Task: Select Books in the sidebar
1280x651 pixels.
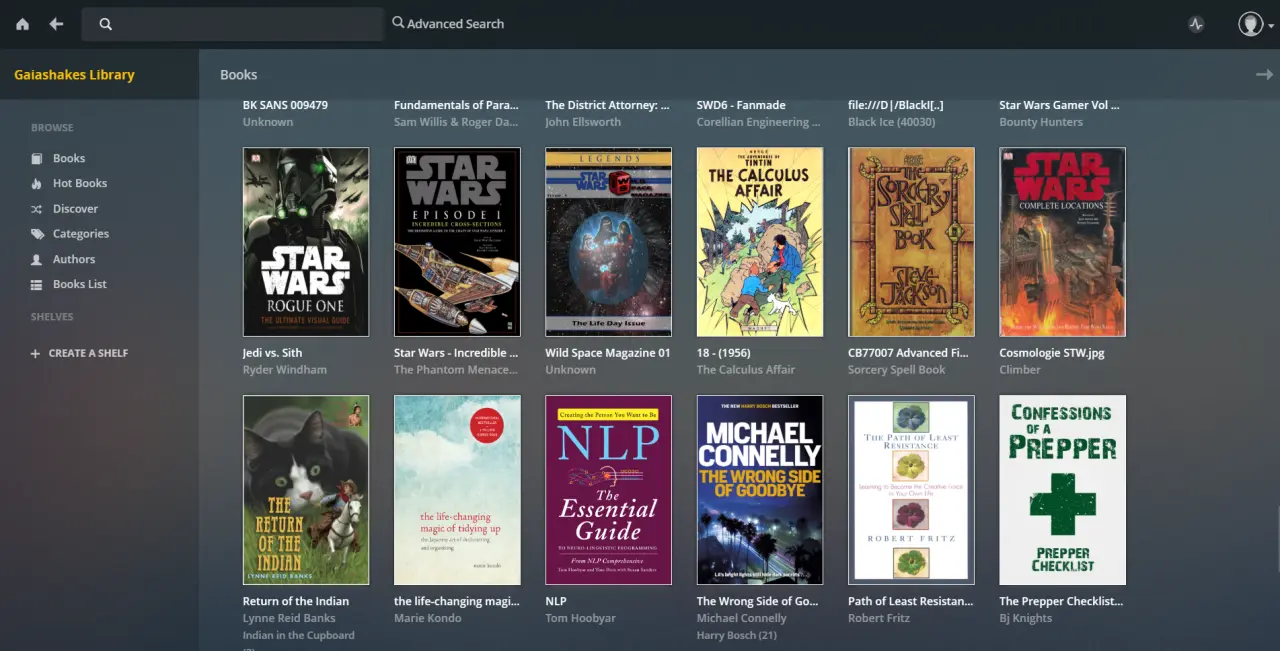Action: (69, 158)
